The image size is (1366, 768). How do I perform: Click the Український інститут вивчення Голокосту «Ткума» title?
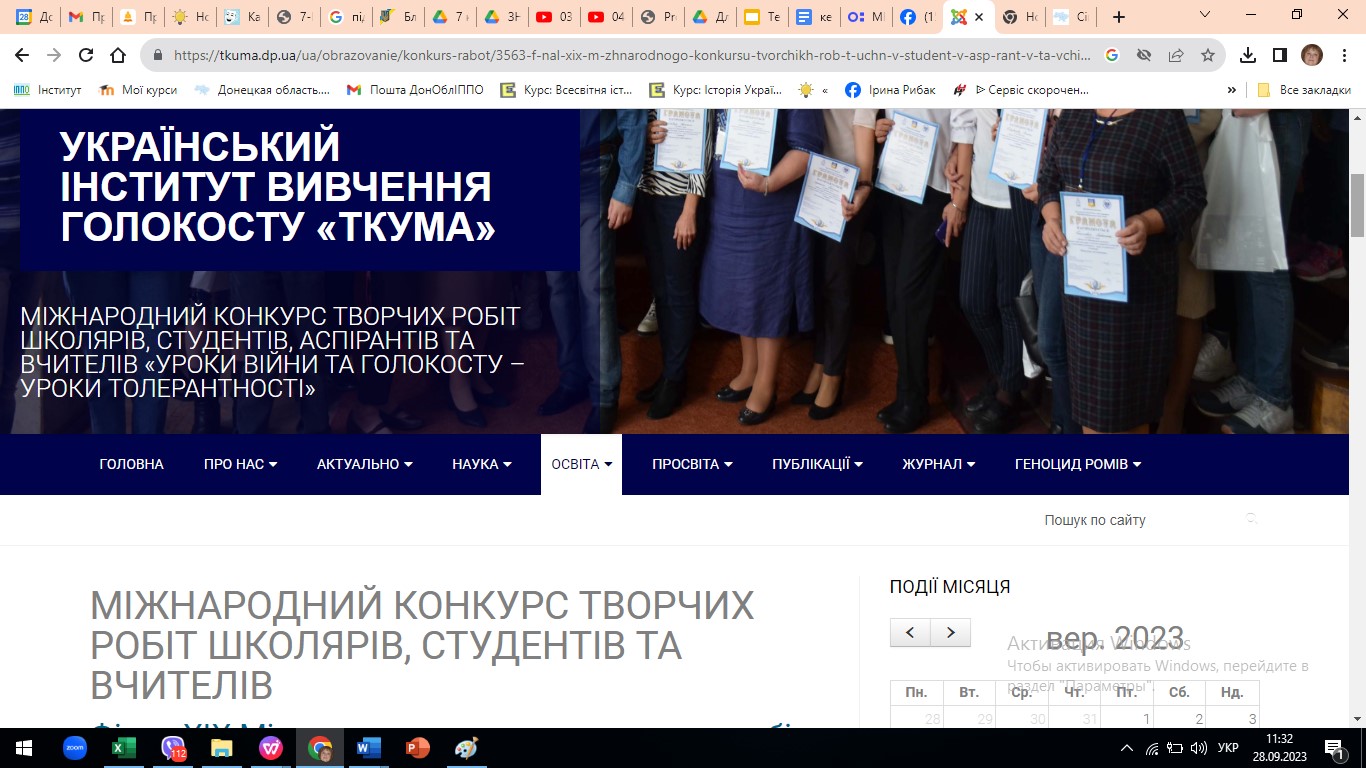point(278,187)
